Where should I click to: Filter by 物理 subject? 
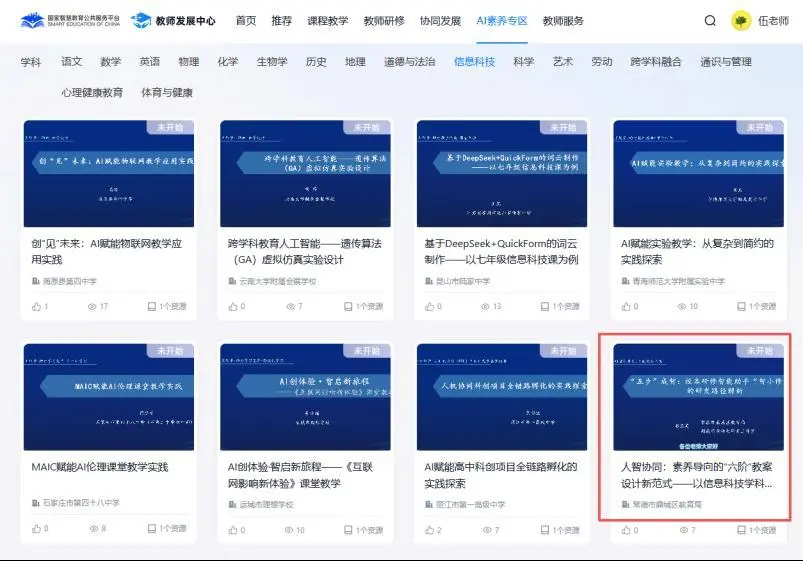click(x=188, y=62)
